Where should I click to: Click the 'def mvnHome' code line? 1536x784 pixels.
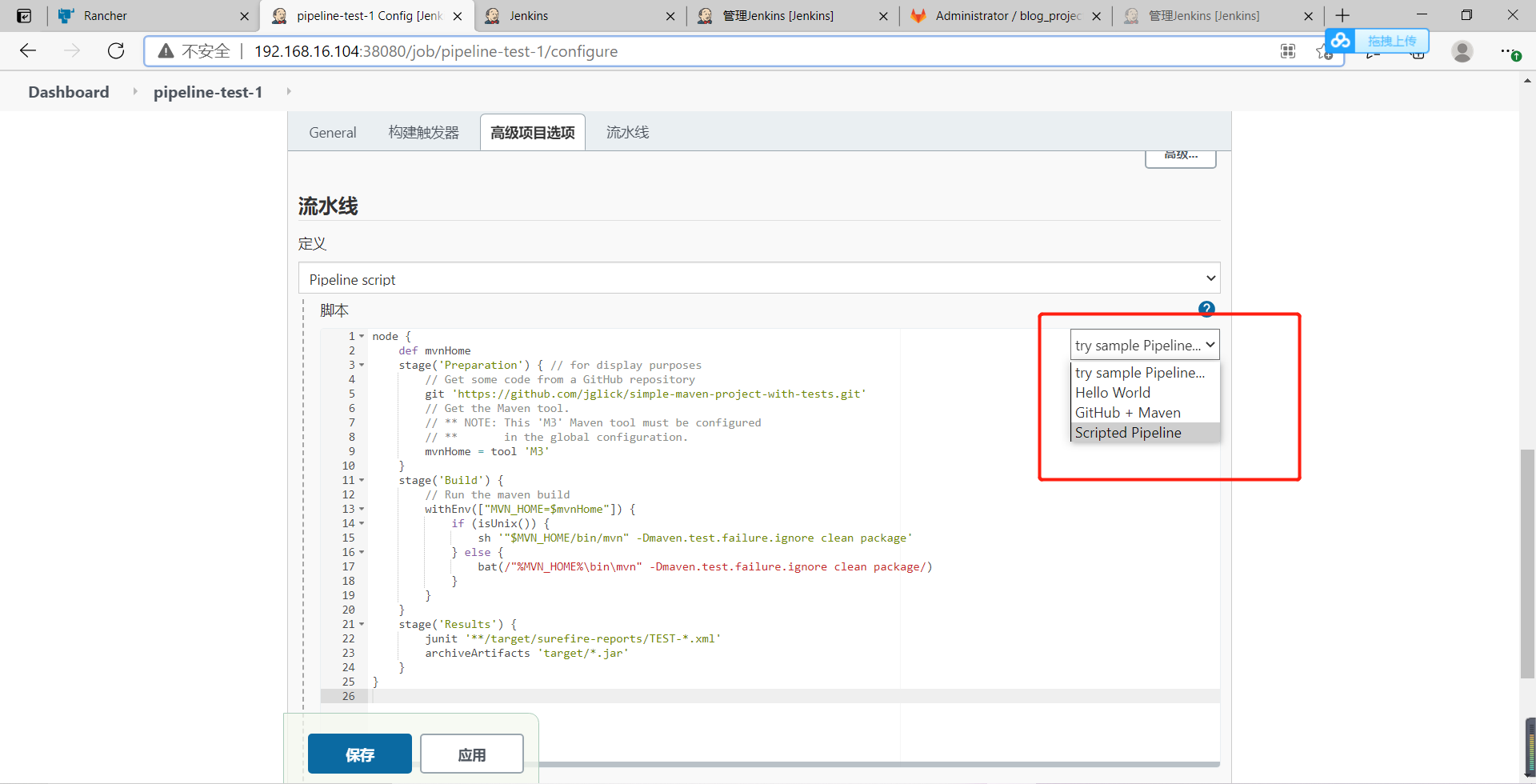(x=434, y=350)
